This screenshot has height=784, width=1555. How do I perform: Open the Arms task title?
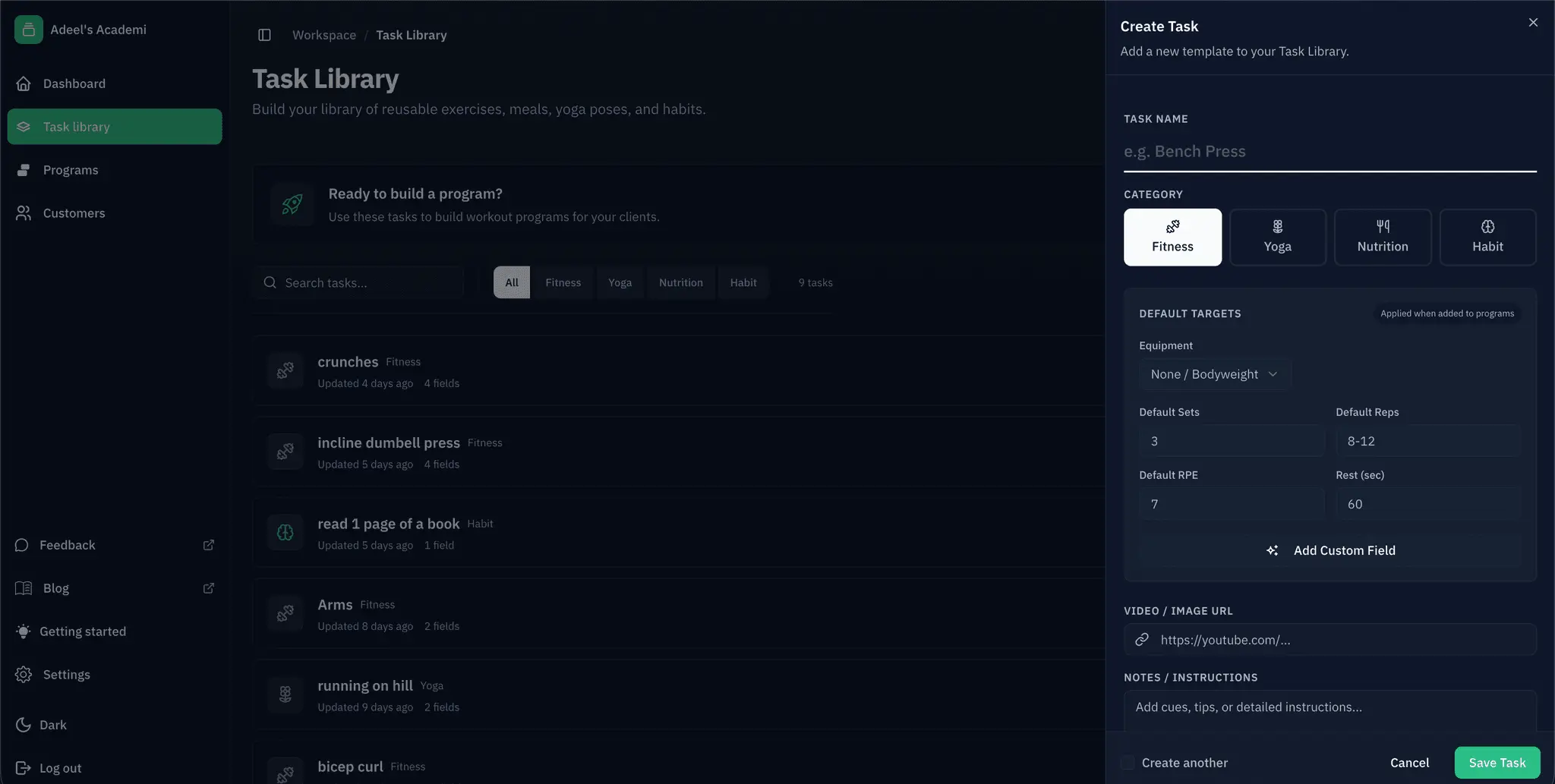335,605
